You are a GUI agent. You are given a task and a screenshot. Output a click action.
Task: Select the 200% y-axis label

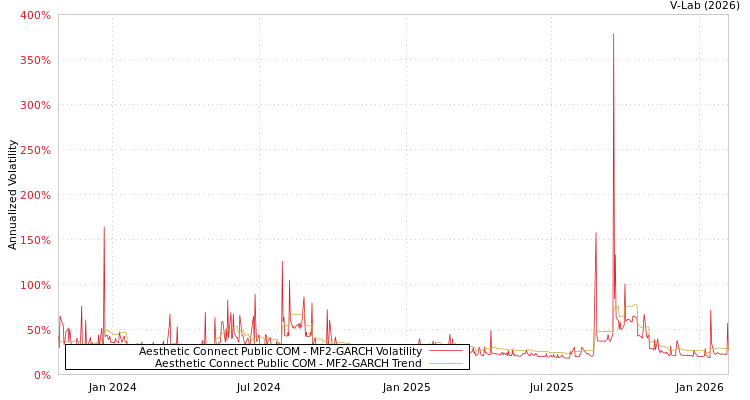[x=35, y=195]
